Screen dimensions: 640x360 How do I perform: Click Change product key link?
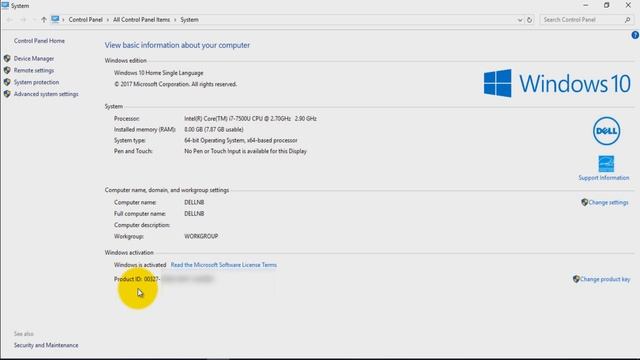pyautogui.click(x=605, y=279)
